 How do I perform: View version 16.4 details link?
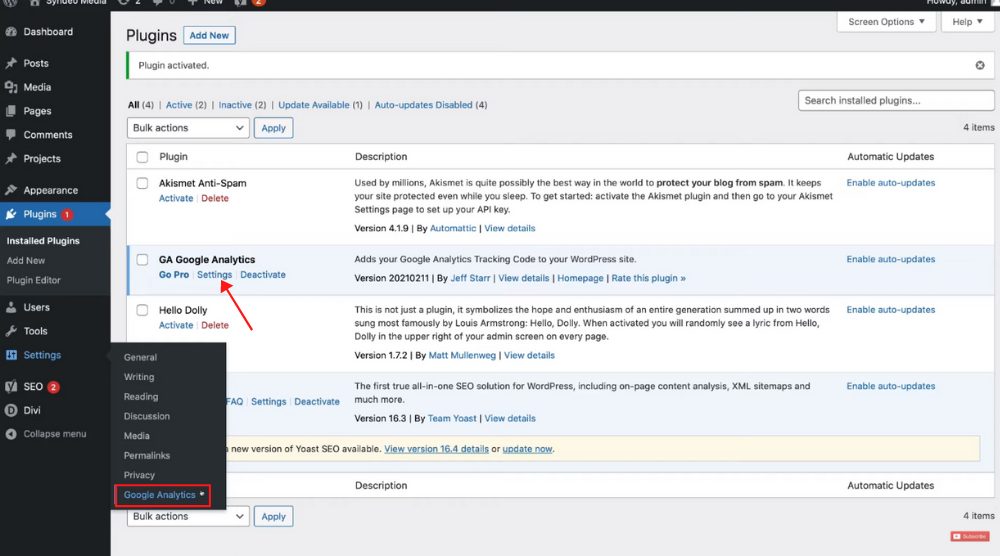436,449
